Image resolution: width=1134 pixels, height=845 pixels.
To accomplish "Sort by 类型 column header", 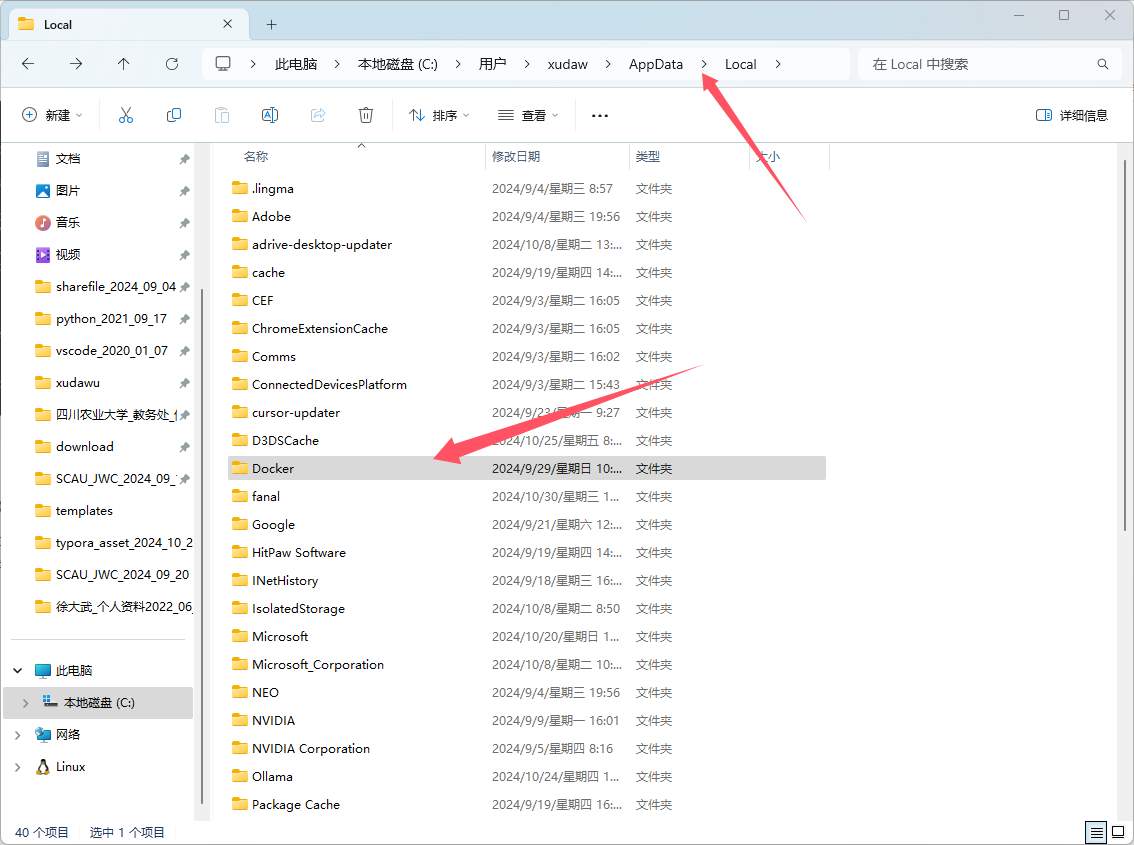I will pos(647,156).
